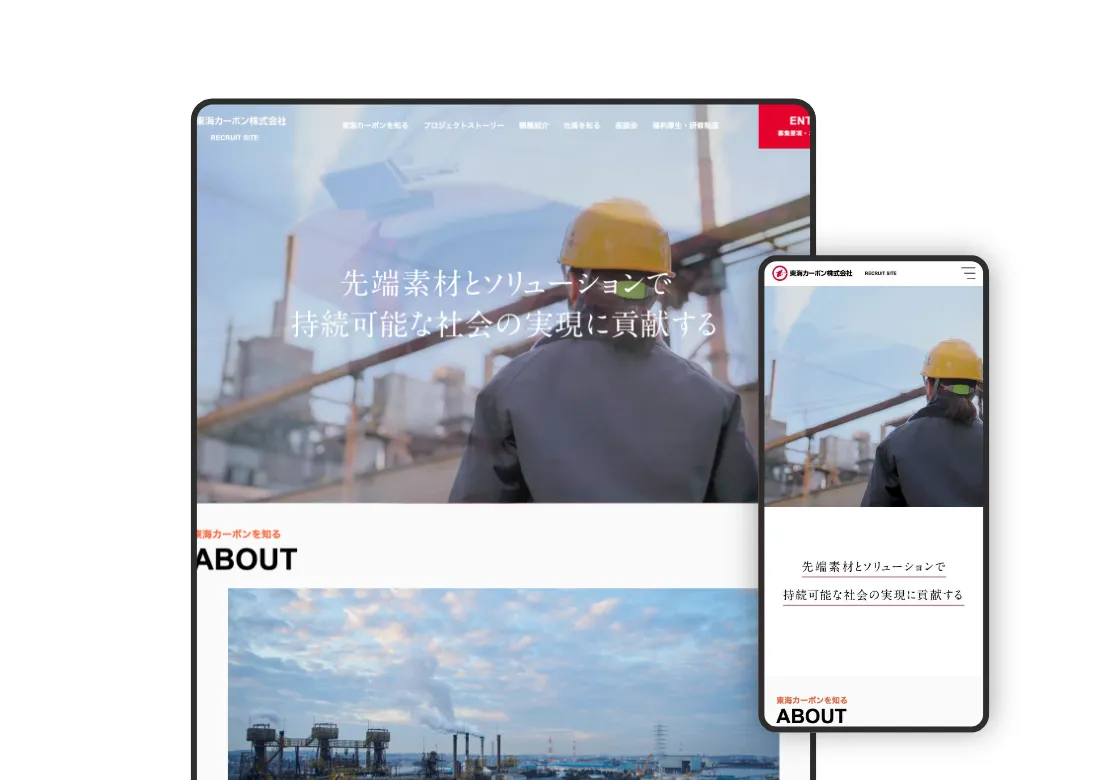The height and width of the screenshot is (780, 1120).
Task: Click the 東海カーボン株式会社 name in the phone header
Action: tap(821, 273)
